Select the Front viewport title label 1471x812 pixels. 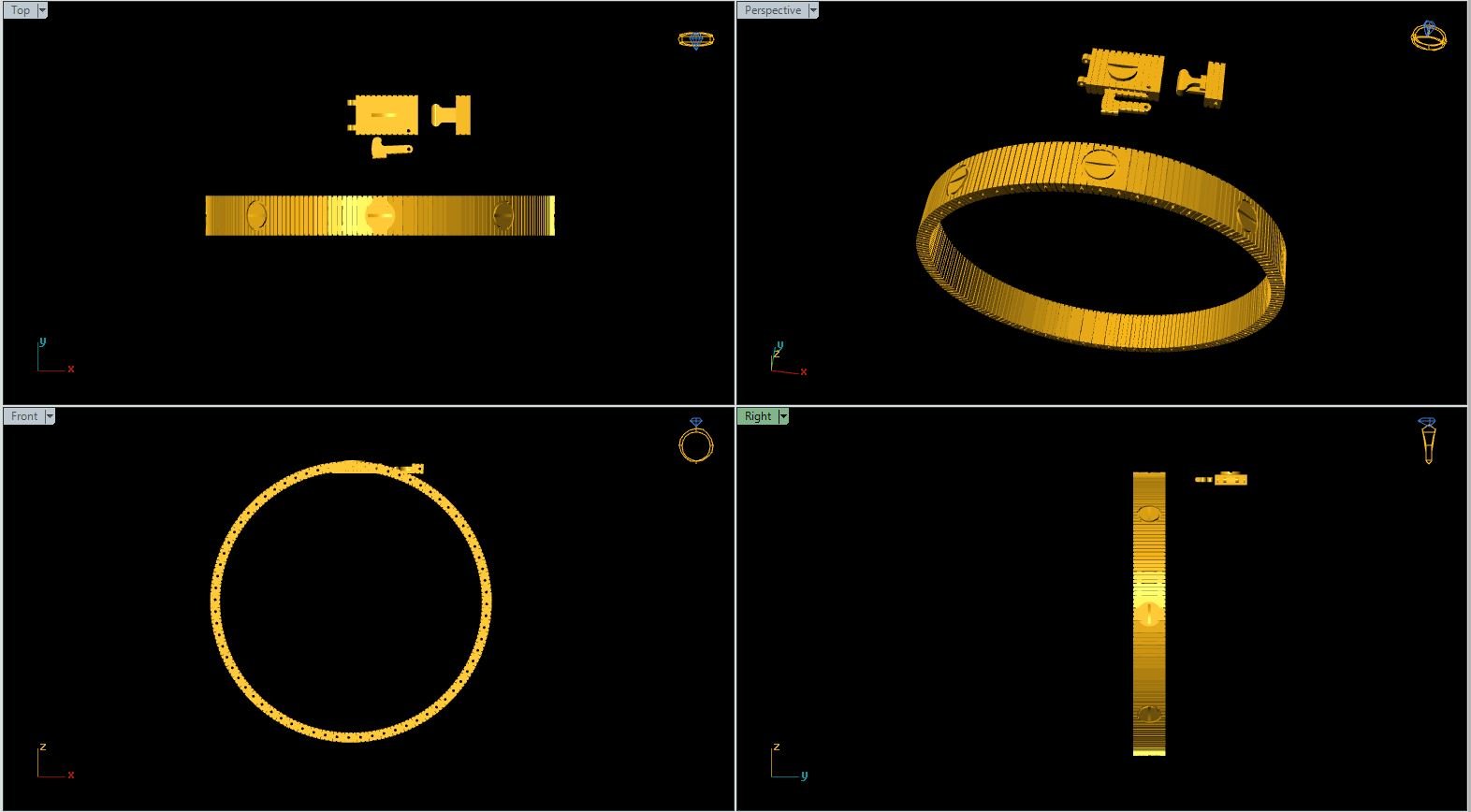point(24,416)
